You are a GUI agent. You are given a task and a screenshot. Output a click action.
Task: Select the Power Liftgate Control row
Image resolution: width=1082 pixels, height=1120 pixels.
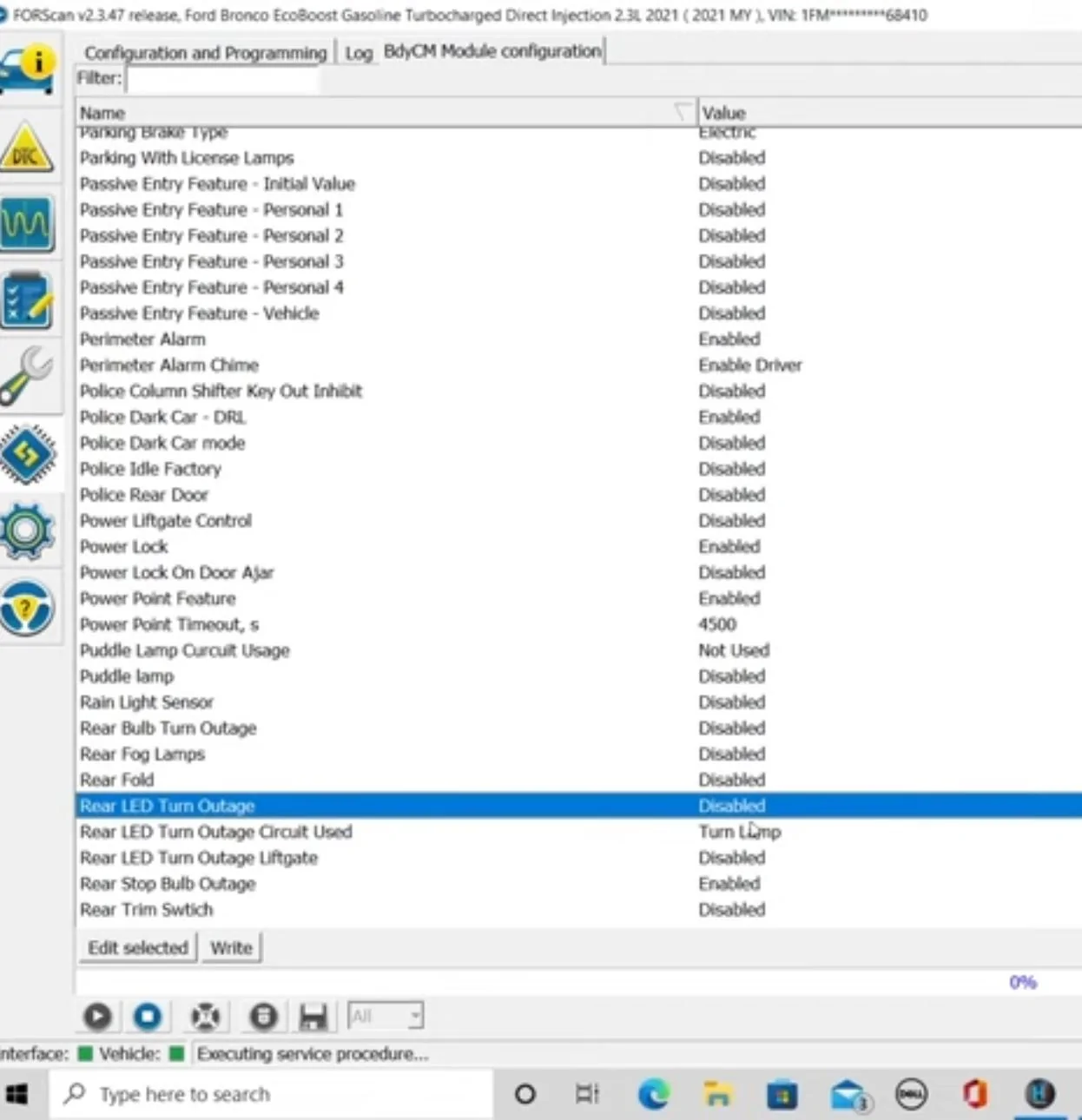tap(579, 521)
